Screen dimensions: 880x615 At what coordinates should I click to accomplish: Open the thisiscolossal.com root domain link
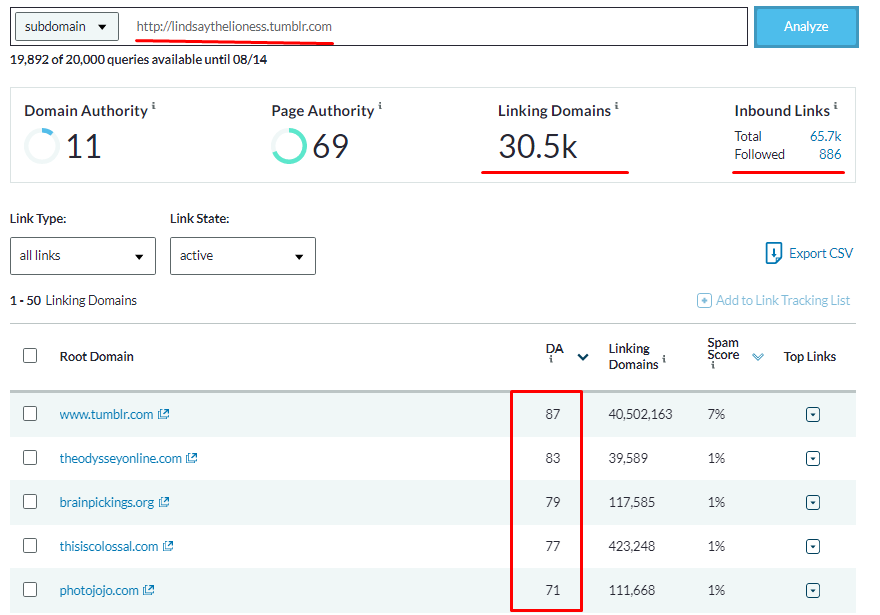click(x=109, y=546)
